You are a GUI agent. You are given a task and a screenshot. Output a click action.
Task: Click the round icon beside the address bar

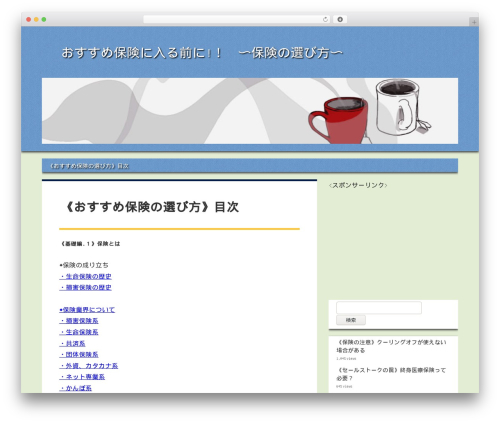click(340, 20)
